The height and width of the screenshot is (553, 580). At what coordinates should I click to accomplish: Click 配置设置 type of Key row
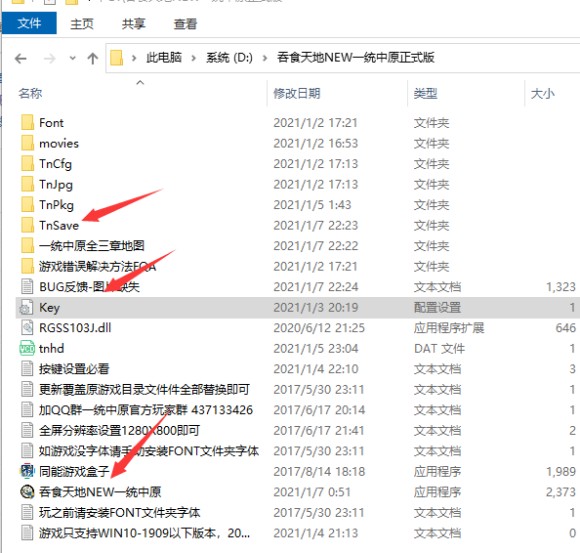437,307
